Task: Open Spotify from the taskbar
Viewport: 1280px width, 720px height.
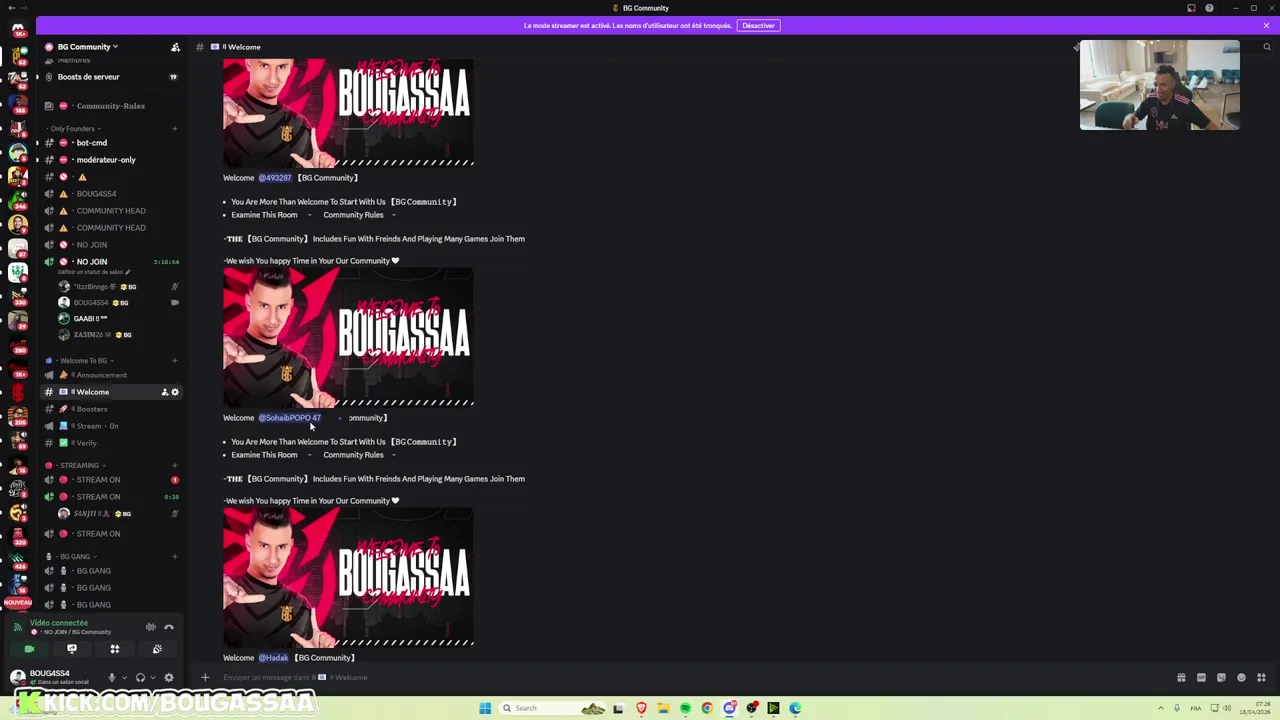Action: coord(685,708)
